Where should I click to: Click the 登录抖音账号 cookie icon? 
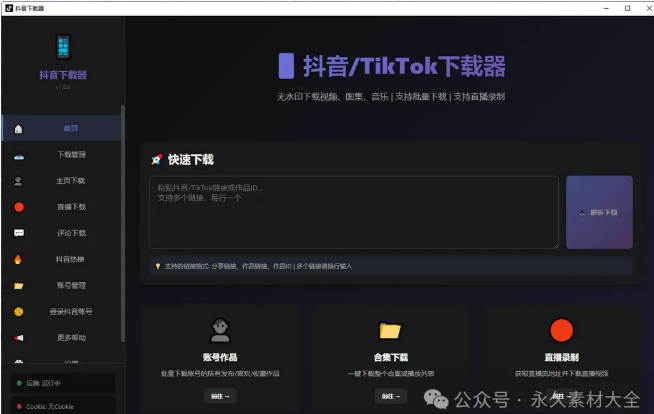tap(19, 312)
